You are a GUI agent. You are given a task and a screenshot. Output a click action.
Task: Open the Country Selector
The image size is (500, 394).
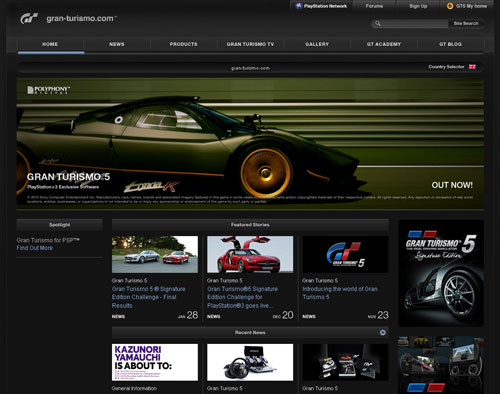click(x=446, y=67)
